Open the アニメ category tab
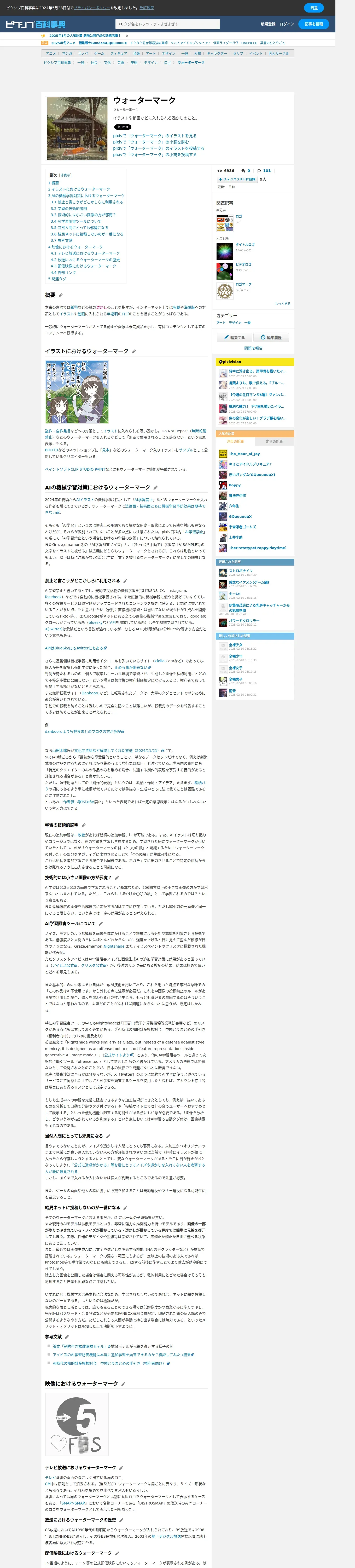The image size is (355, 1568). [x=51, y=54]
